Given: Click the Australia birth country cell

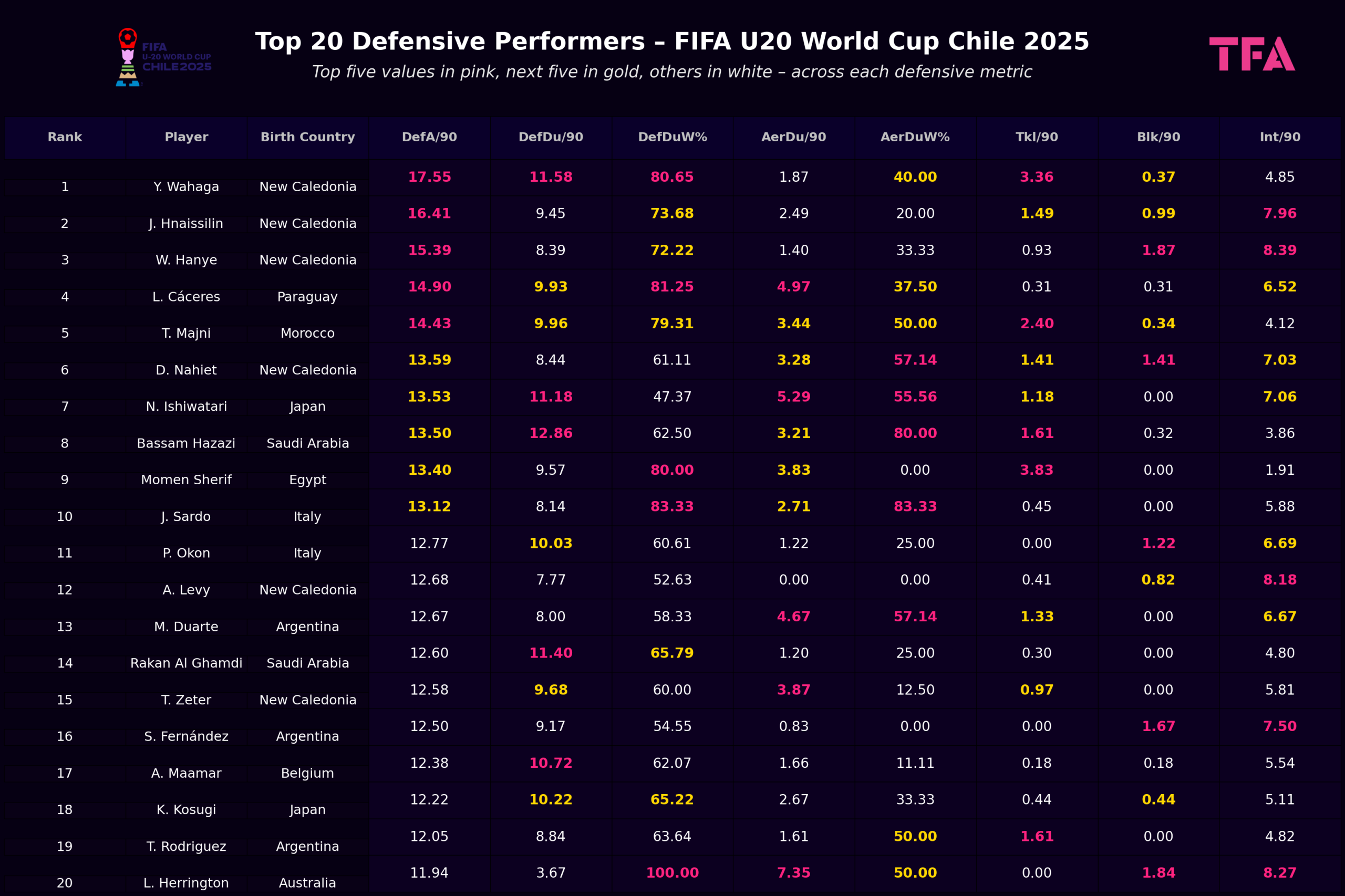Looking at the screenshot, I should coord(307,883).
